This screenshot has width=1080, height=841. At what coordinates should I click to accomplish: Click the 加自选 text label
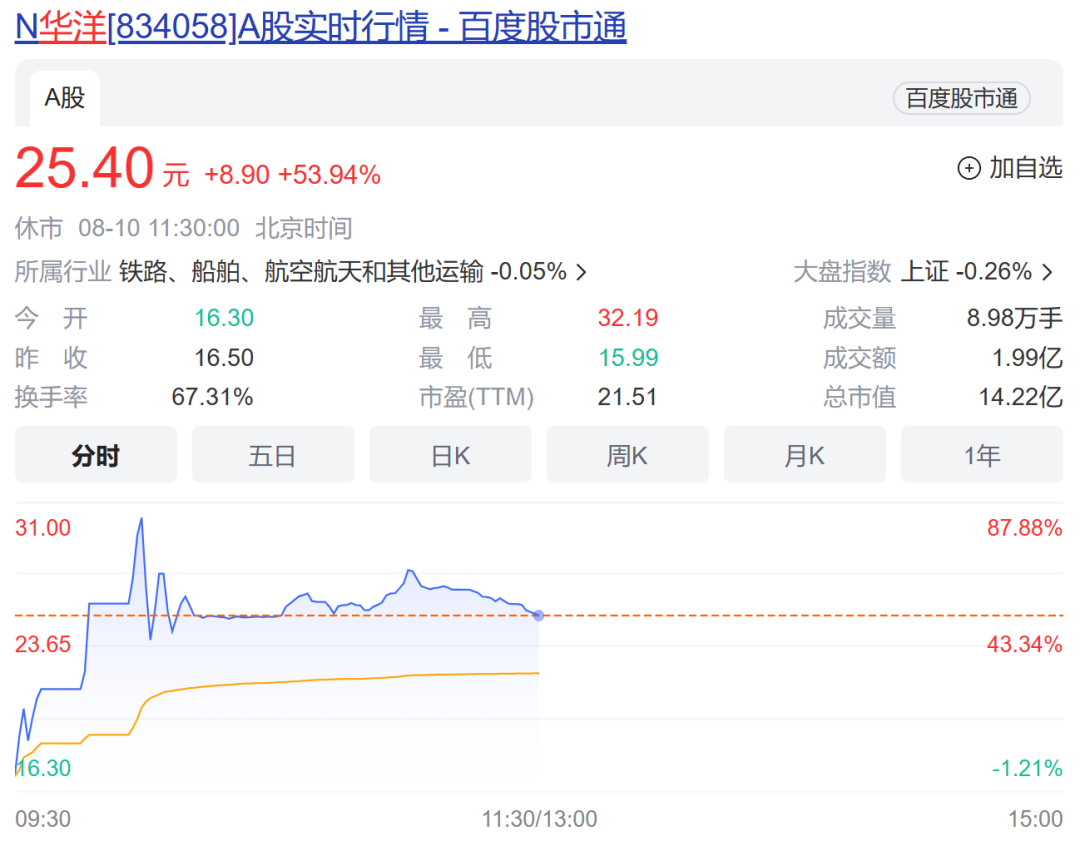tap(1026, 168)
